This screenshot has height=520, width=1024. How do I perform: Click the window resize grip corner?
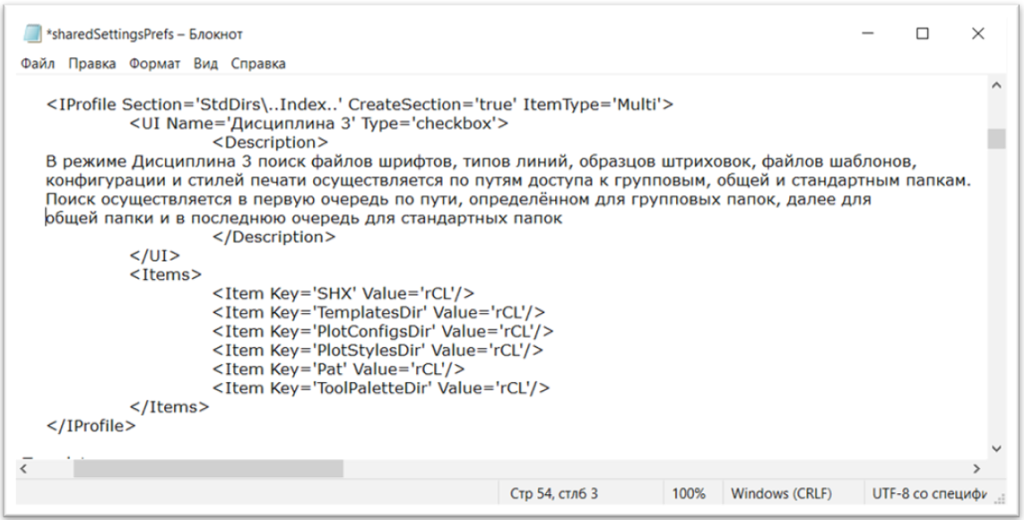click(999, 500)
